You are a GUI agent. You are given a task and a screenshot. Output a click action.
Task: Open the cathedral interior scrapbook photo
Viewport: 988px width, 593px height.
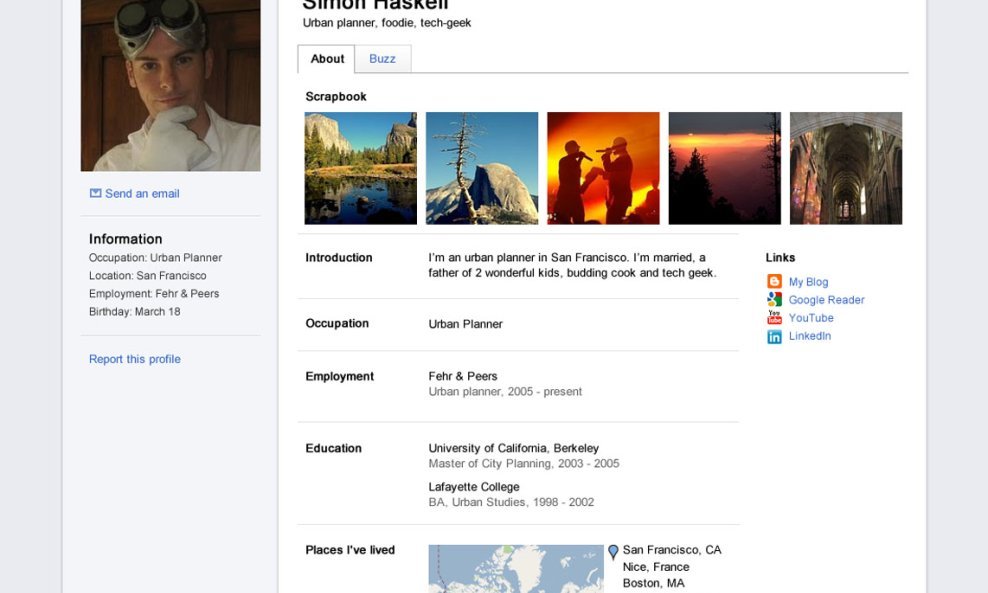coord(846,168)
